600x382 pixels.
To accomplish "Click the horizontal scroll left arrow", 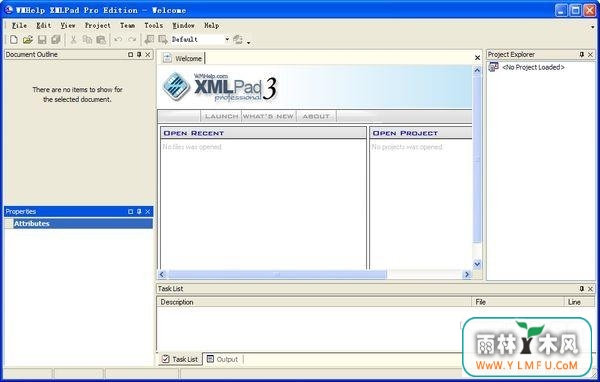I will click(162, 274).
